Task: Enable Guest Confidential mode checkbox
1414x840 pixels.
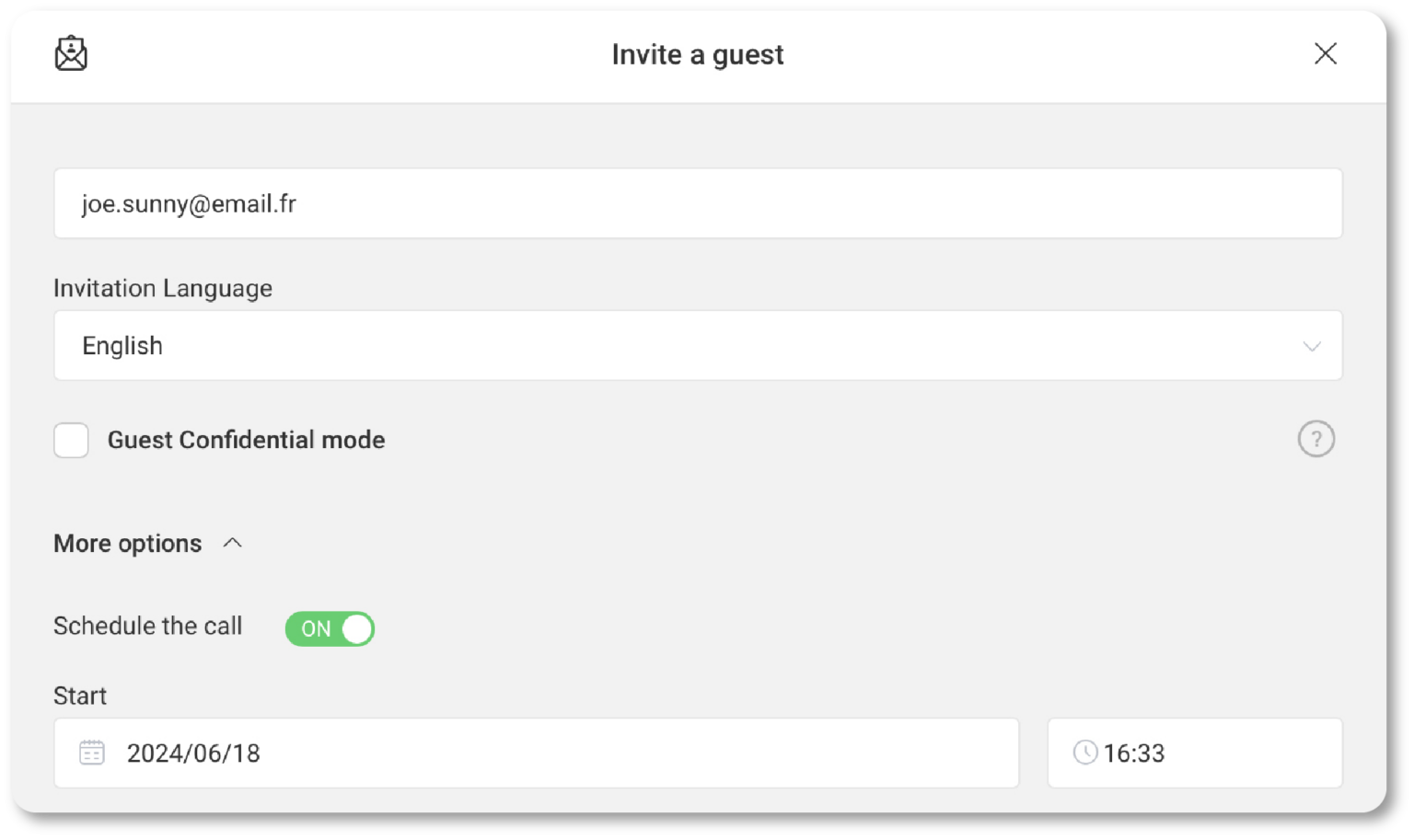Action: (71, 440)
